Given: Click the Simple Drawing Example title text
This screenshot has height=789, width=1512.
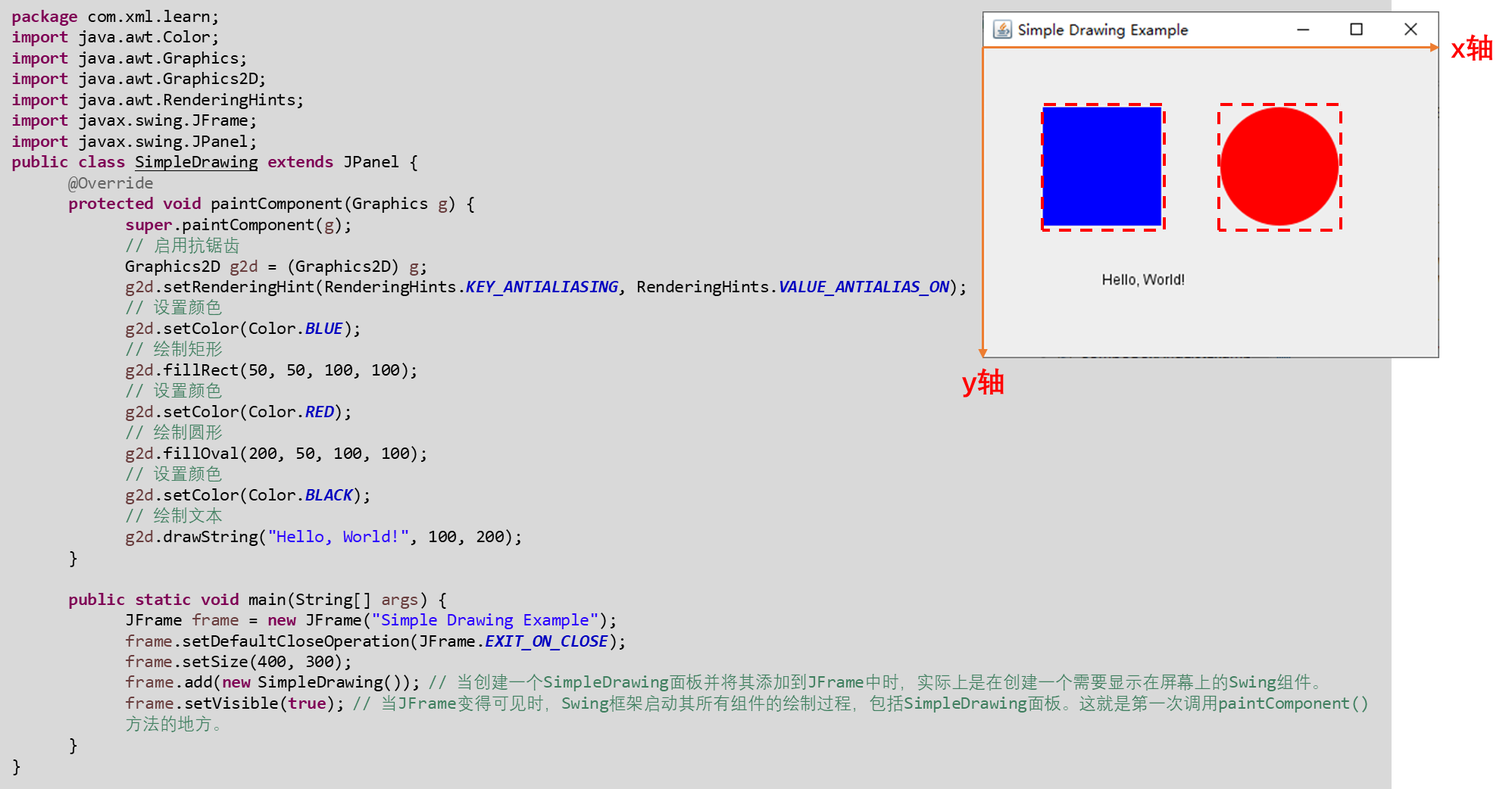Looking at the screenshot, I should 1102,30.
